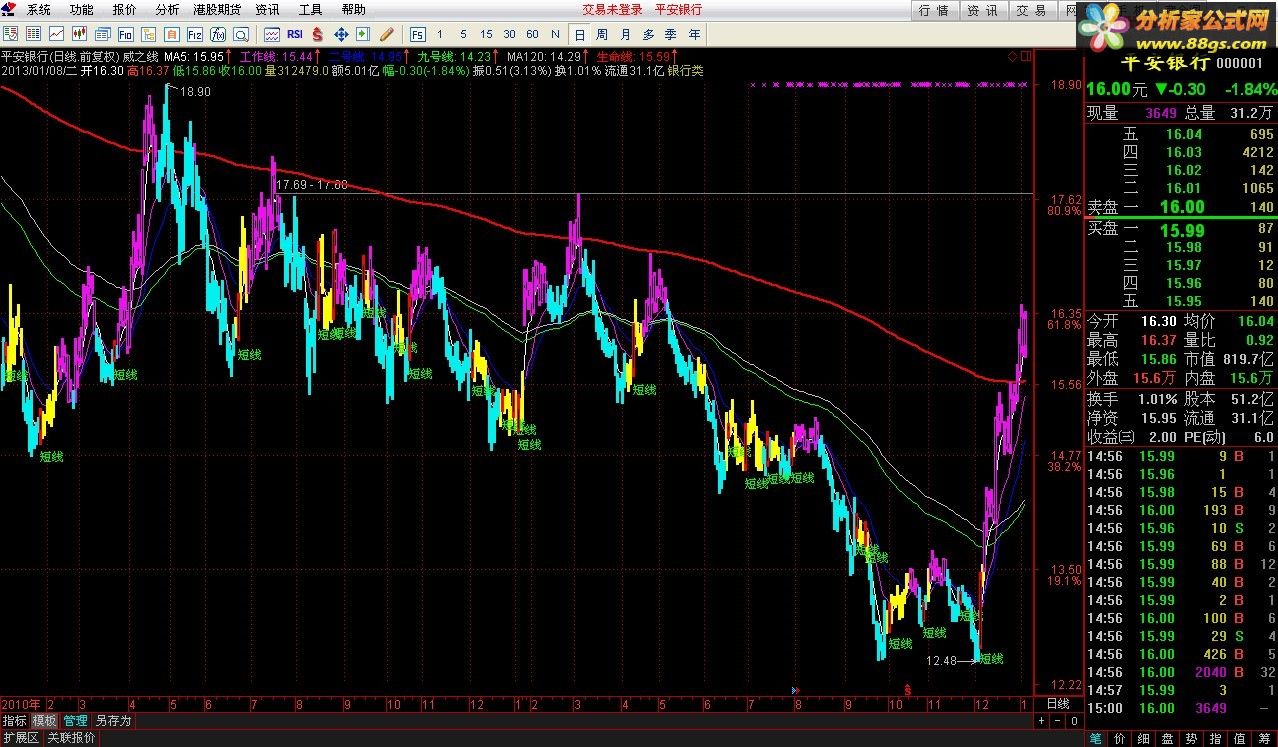This screenshot has width=1278, height=747.
Task: Click the F10 company info icon
Action: [126, 34]
